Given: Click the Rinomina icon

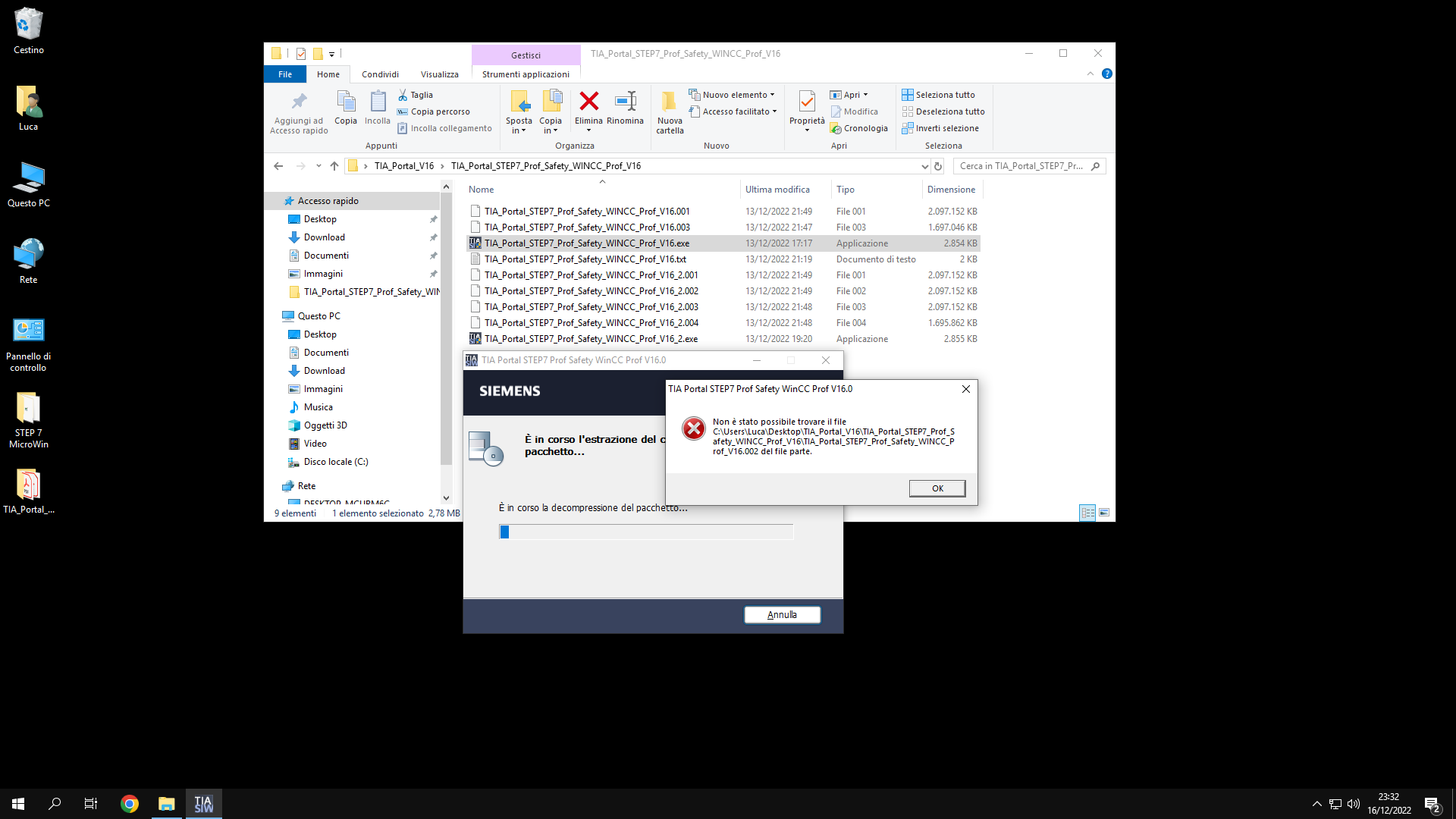Looking at the screenshot, I should [625, 101].
